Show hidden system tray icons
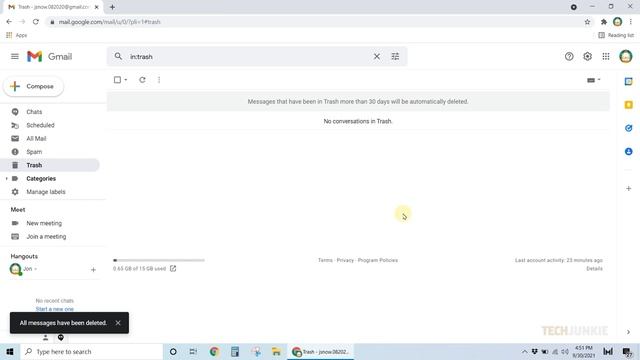Viewport: 640px width, 360px height. point(524,351)
